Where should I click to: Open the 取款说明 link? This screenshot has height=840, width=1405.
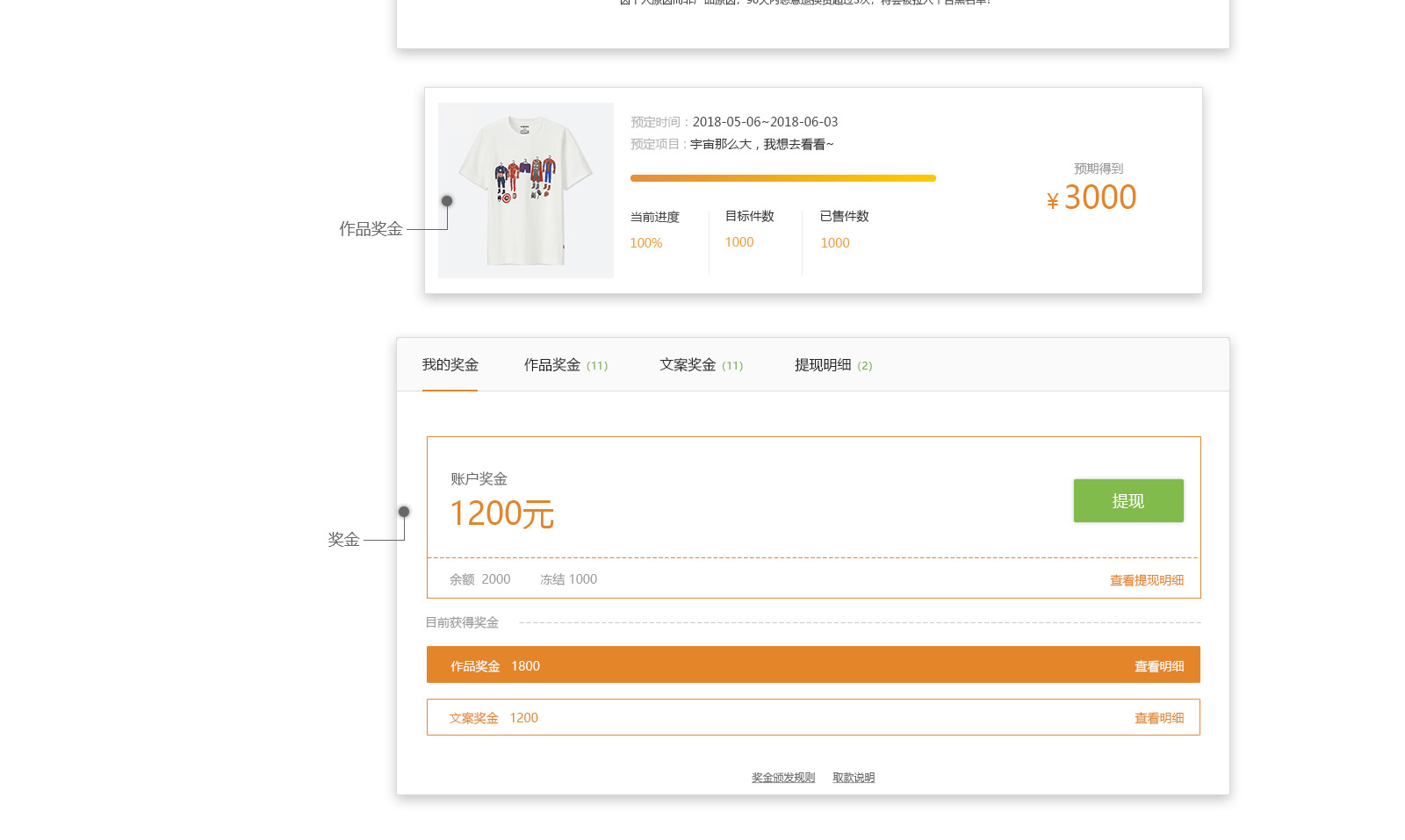853,778
